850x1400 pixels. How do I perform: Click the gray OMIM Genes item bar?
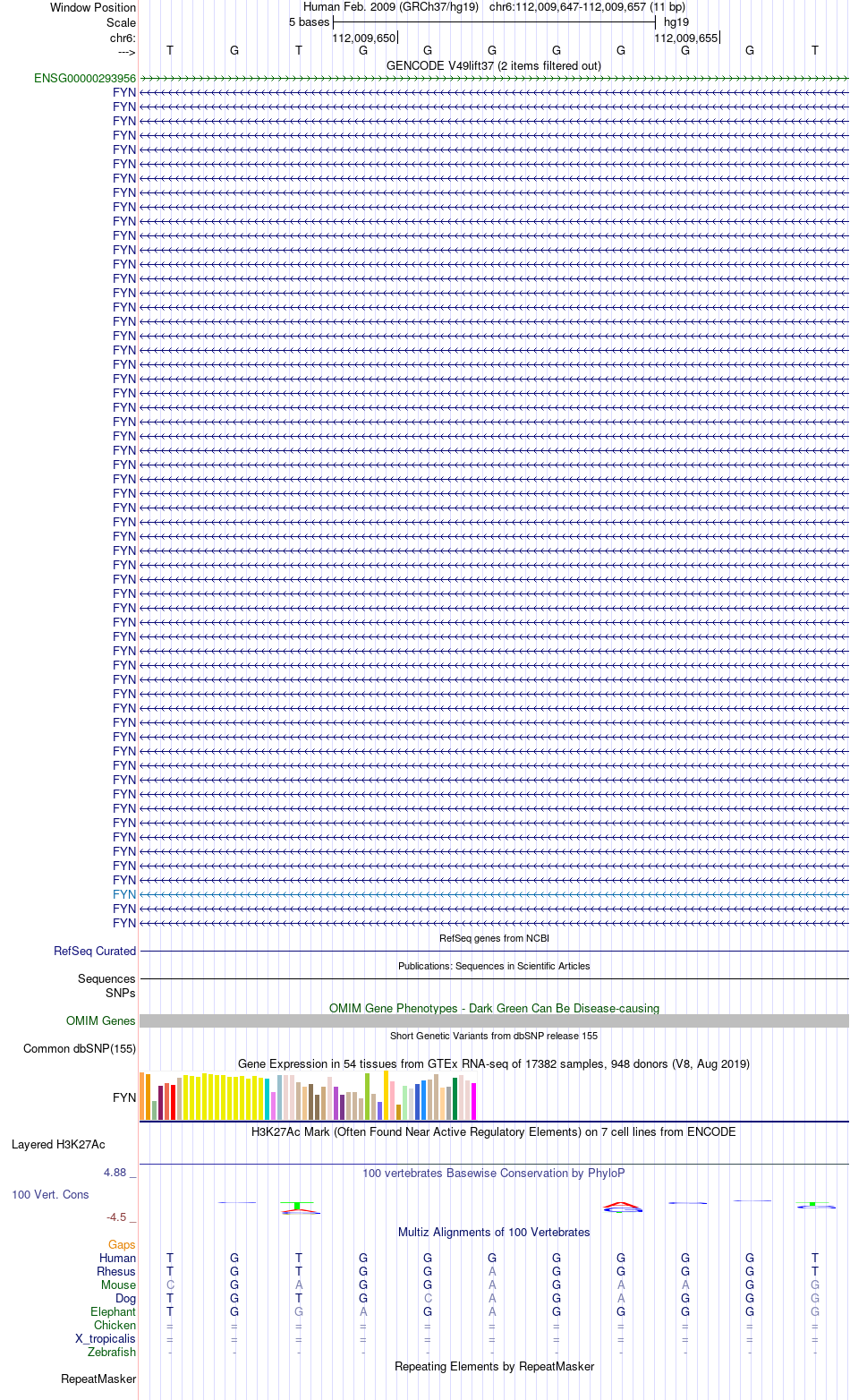pyautogui.click(x=494, y=1021)
